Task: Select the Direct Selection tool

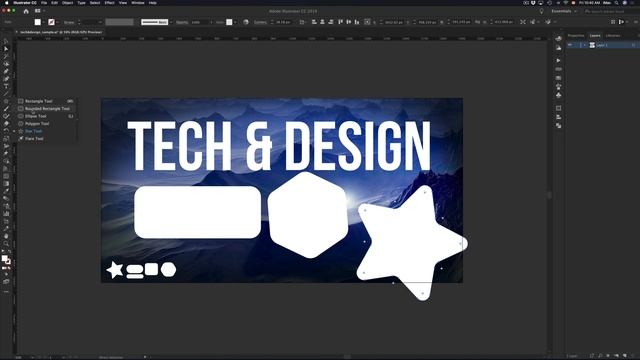Action: (6, 49)
